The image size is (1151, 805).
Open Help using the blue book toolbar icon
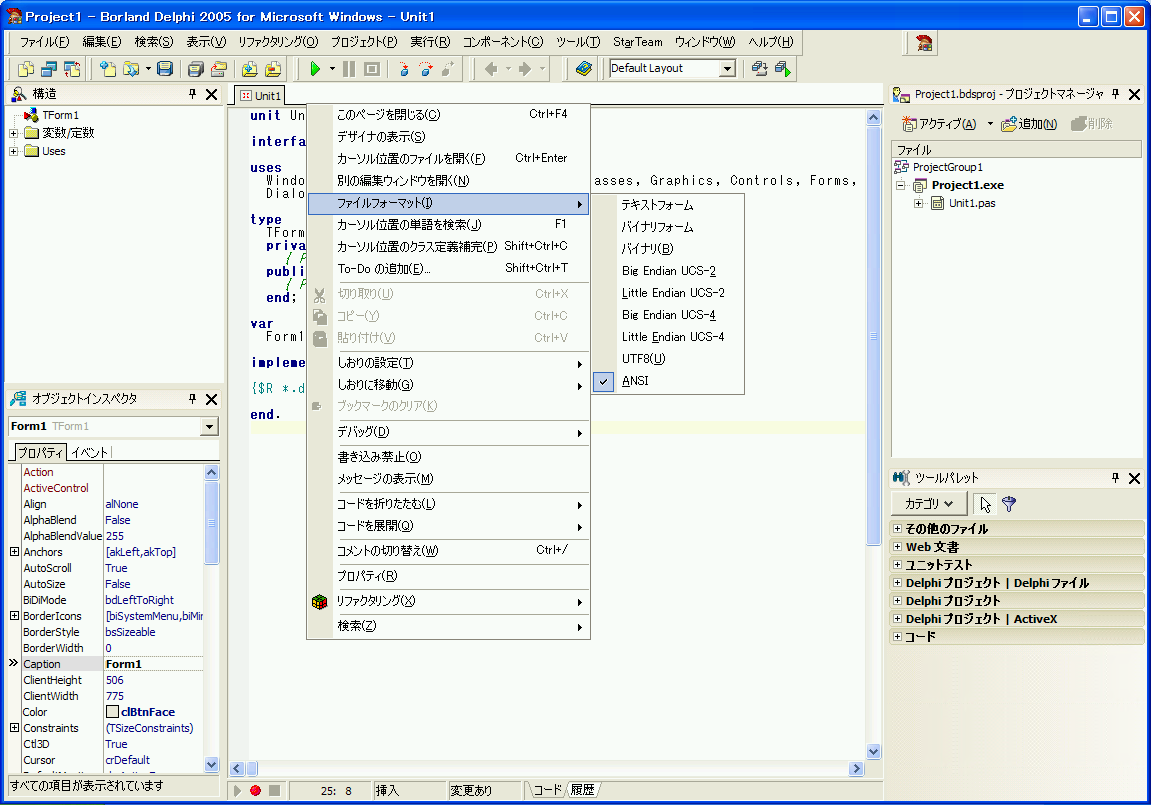click(x=585, y=68)
